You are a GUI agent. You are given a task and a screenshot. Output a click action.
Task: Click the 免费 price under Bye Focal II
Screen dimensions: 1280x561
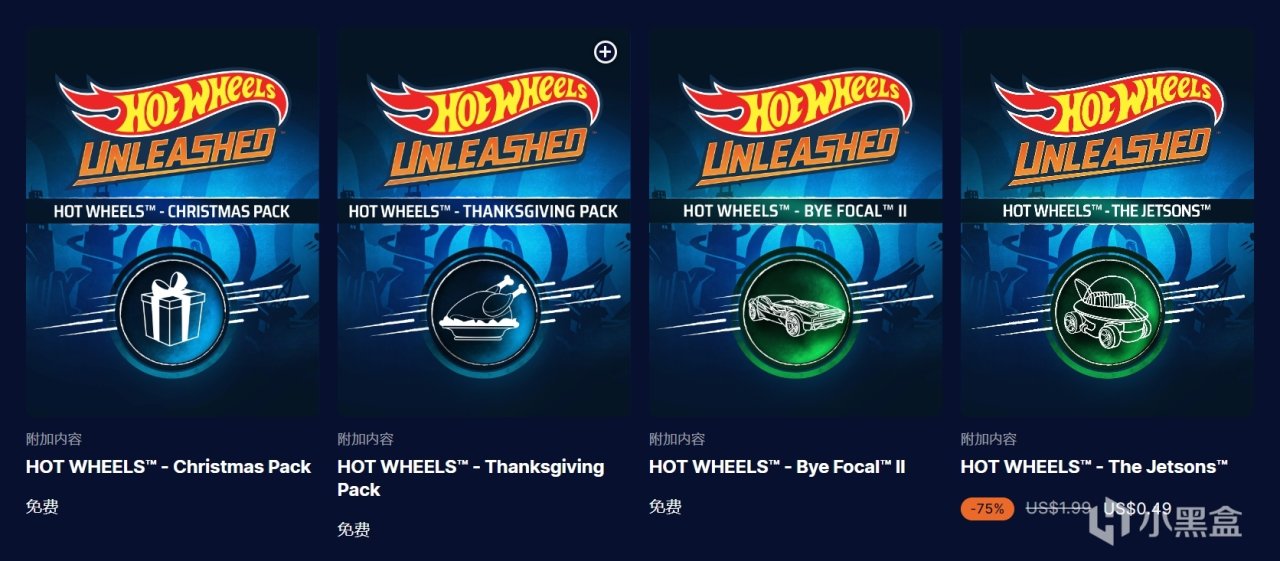(665, 507)
